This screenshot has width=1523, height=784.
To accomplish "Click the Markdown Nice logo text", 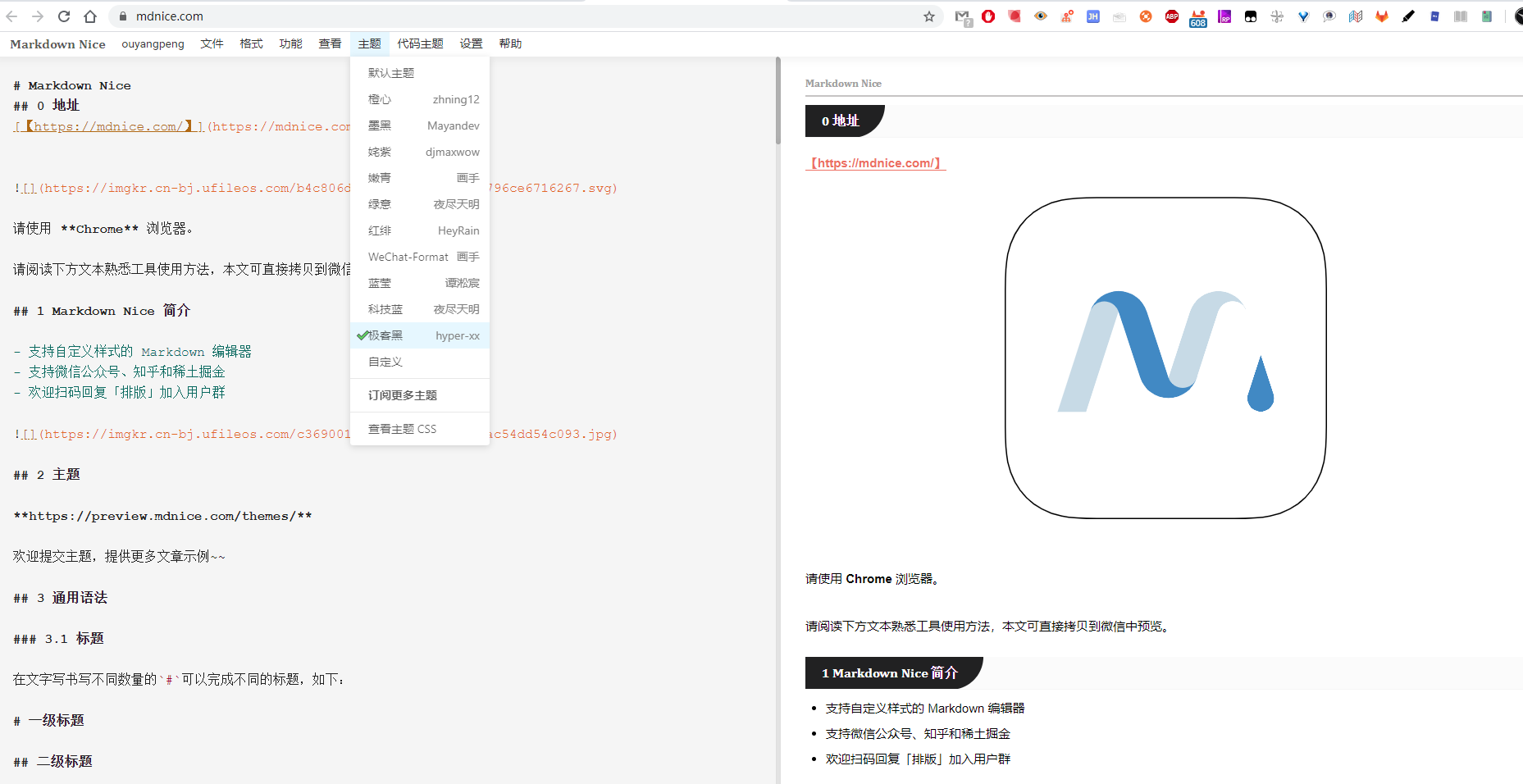I will [x=57, y=44].
